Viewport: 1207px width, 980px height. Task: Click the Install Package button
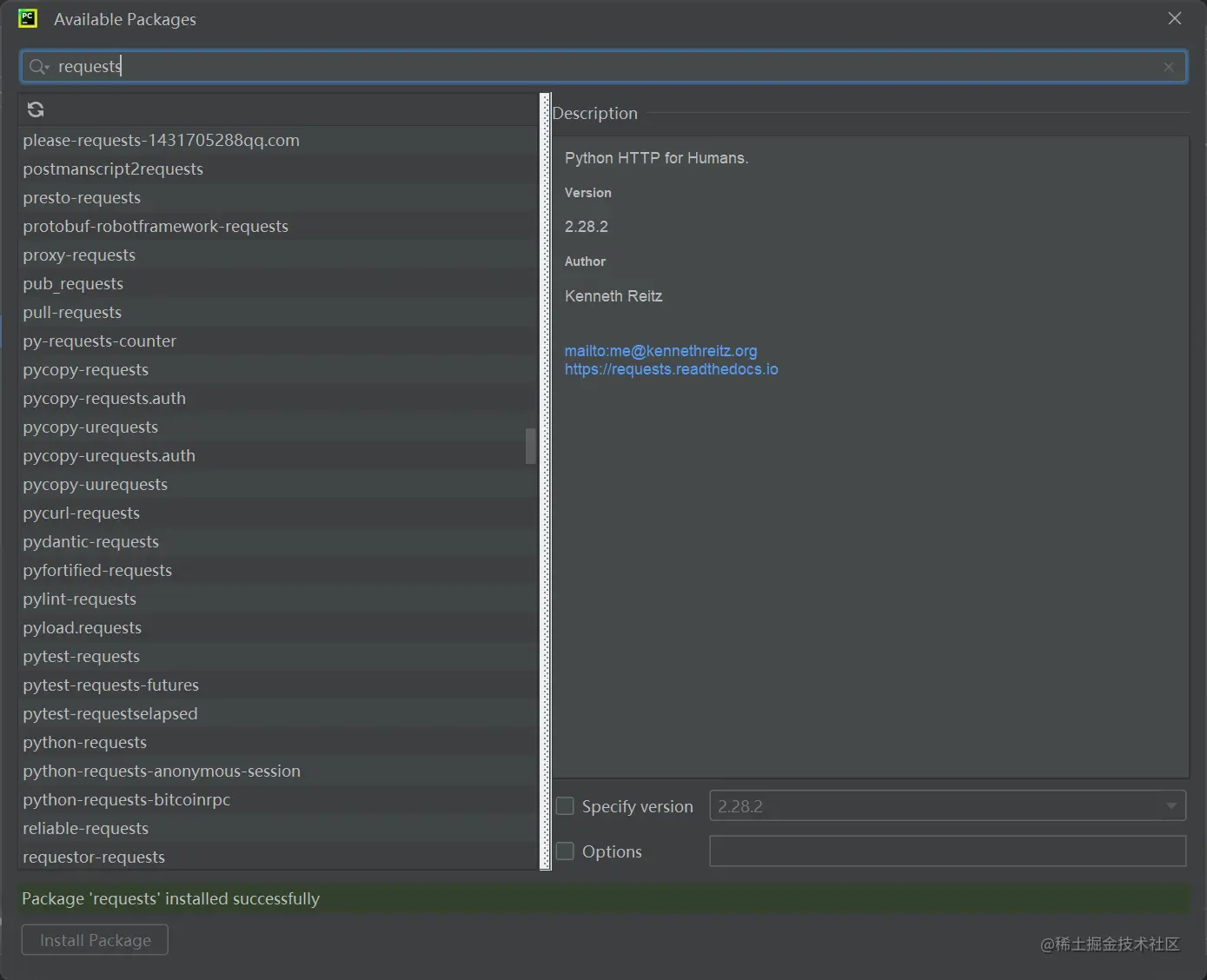95,940
